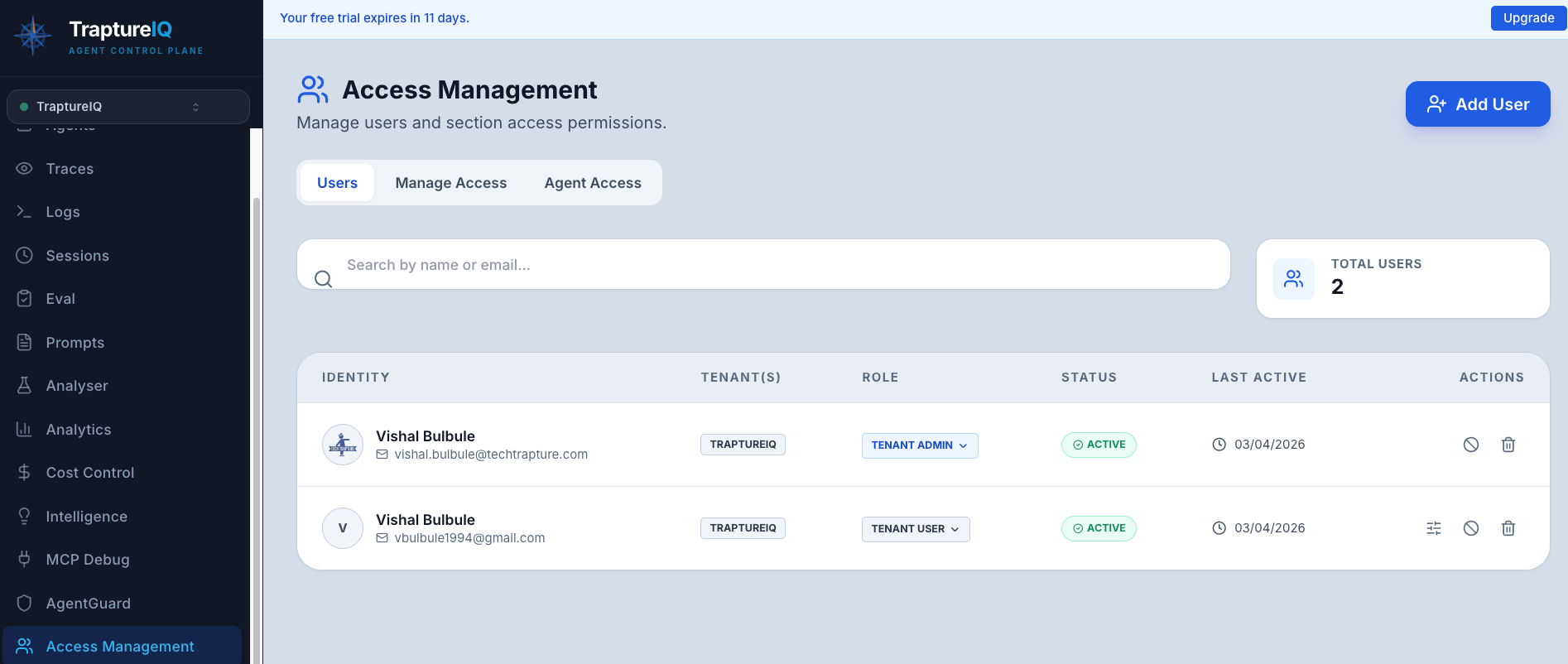Select Traces in the sidebar
Screen dimensions: 1568x664
[x=123, y=169]
